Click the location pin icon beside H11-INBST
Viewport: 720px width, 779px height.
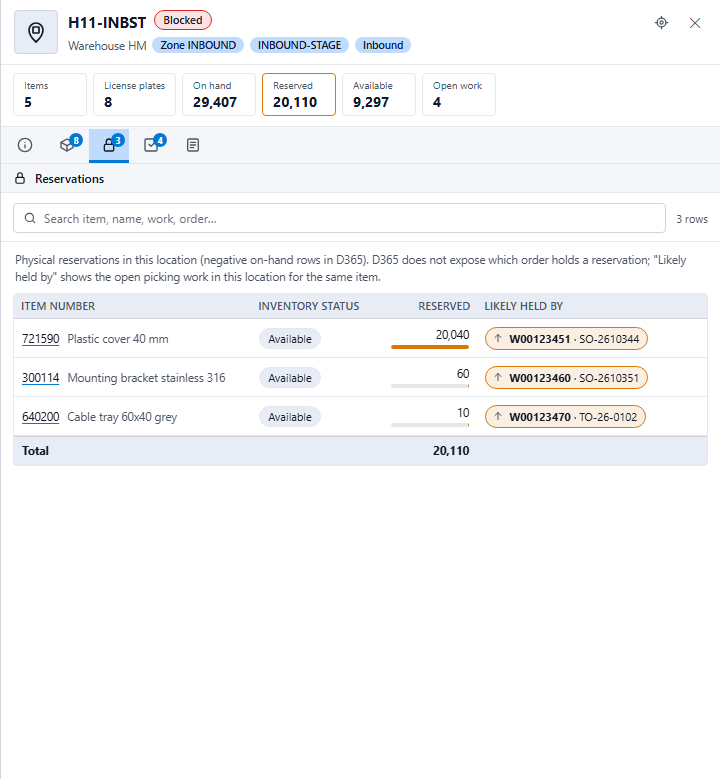click(x=36, y=32)
